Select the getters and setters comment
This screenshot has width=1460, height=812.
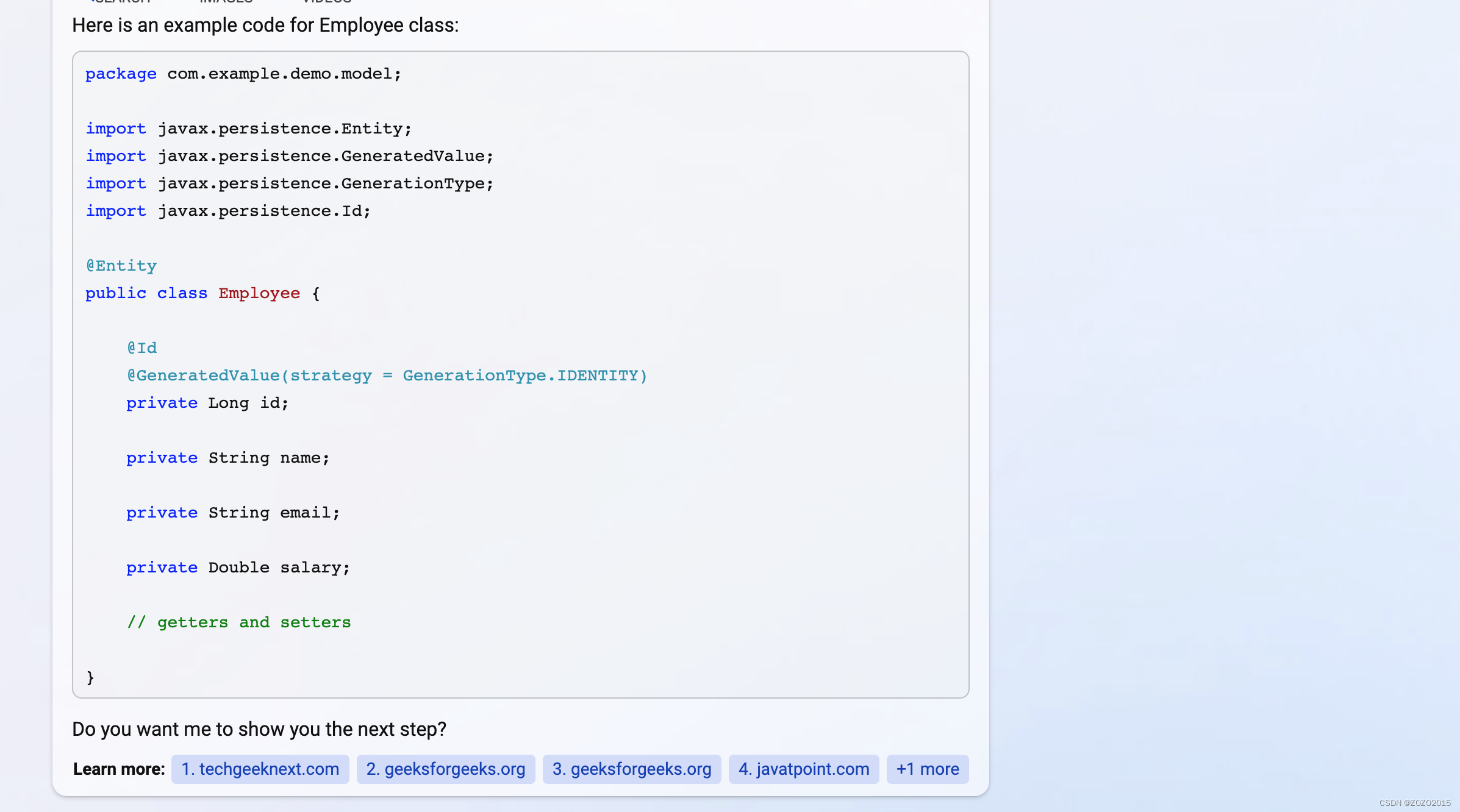click(x=238, y=622)
